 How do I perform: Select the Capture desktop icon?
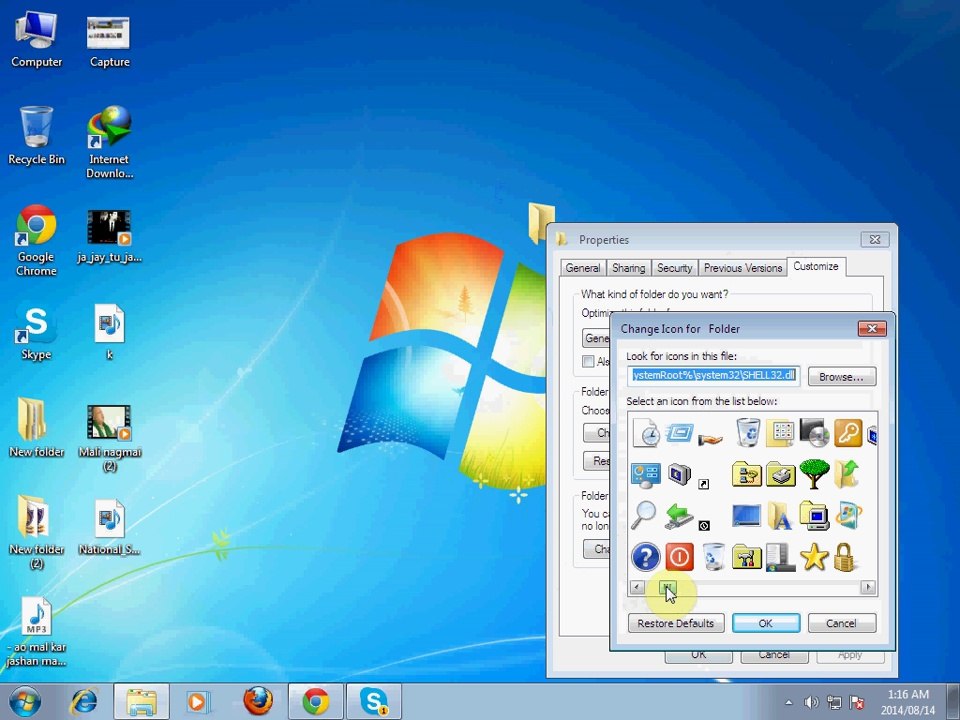point(109,40)
